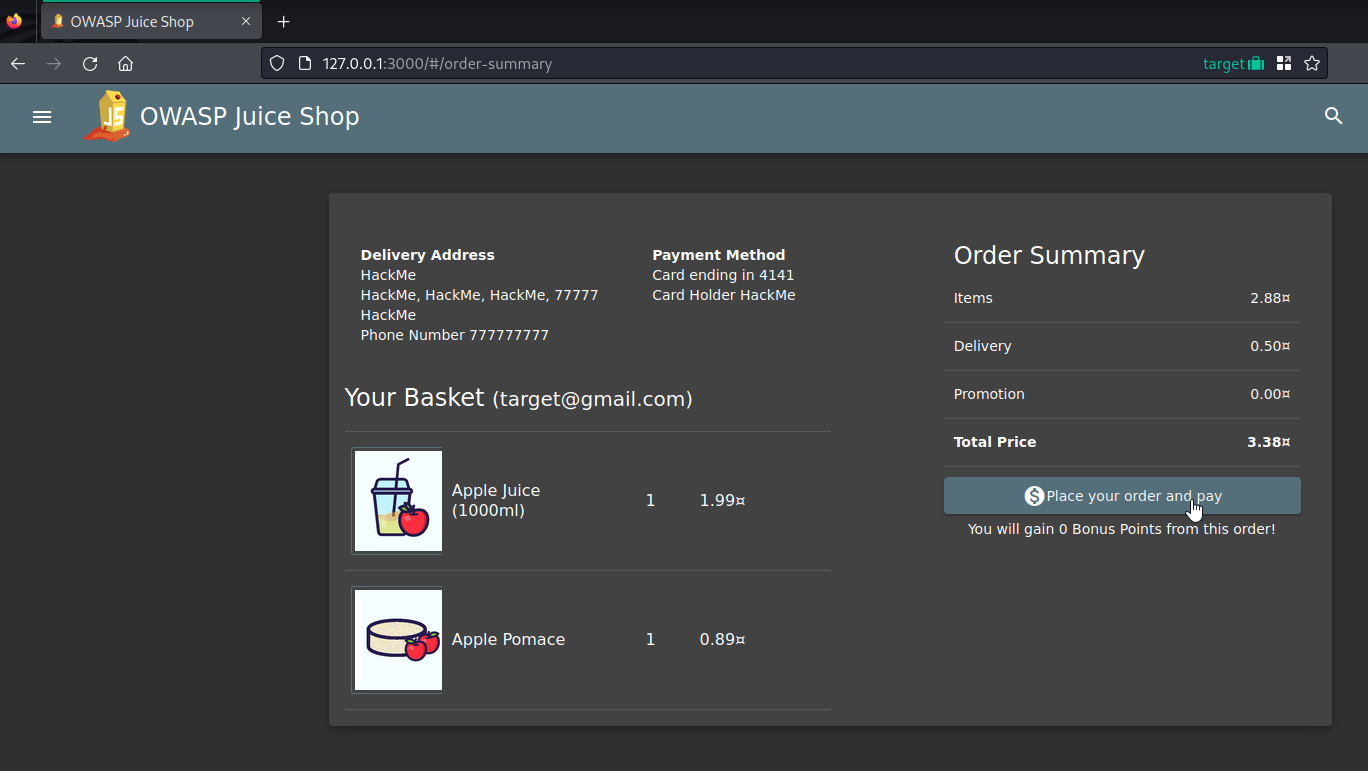
Task: Click the Apple Pomace product name
Action: [508, 639]
